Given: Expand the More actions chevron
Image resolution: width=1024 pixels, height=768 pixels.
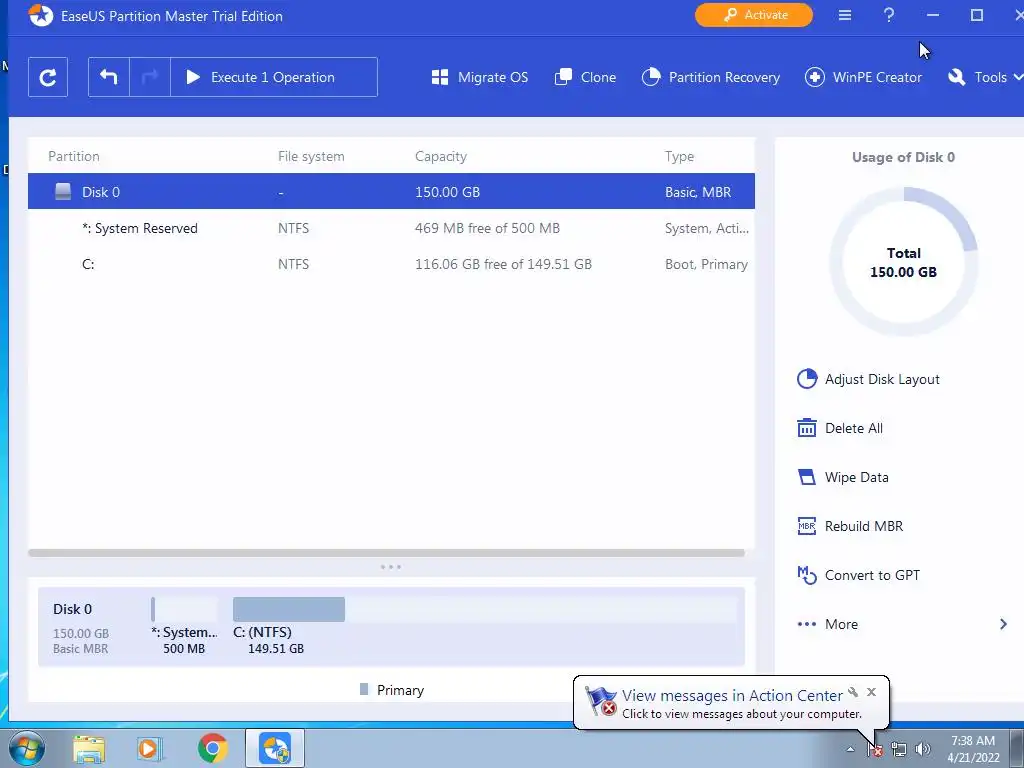Looking at the screenshot, I should [1003, 624].
